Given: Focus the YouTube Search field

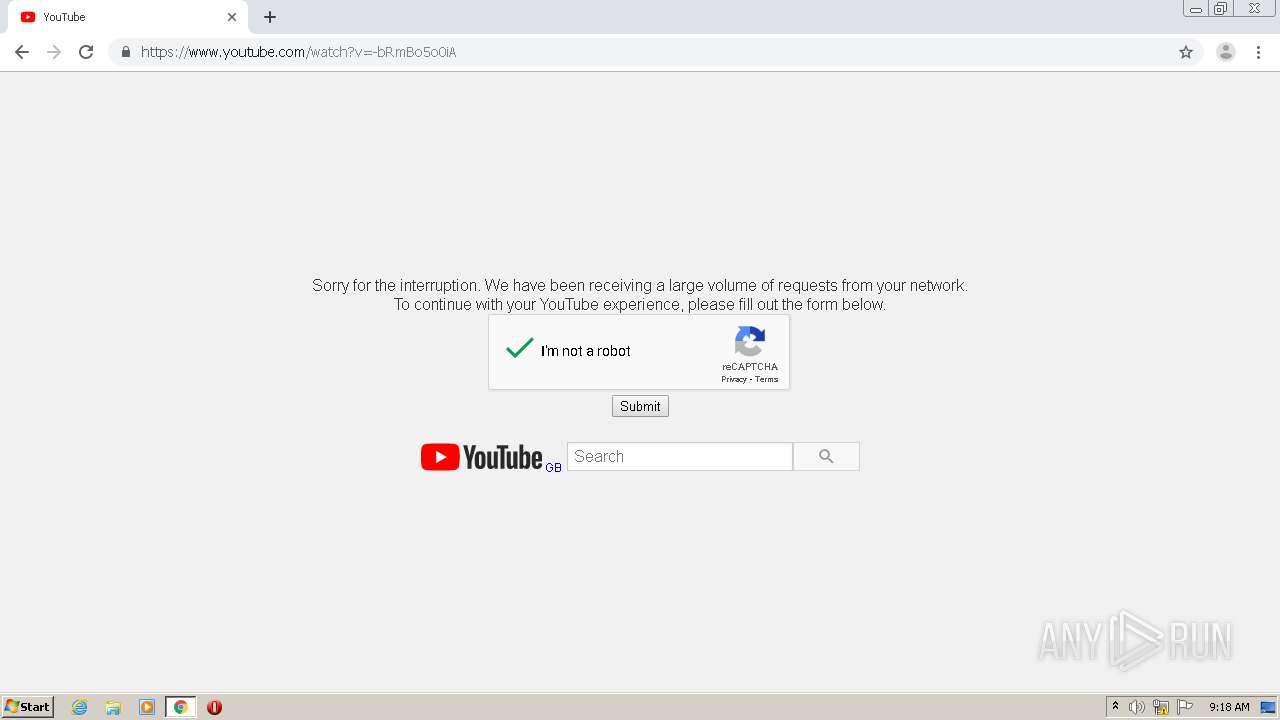Looking at the screenshot, I should [x=680, y=456].
